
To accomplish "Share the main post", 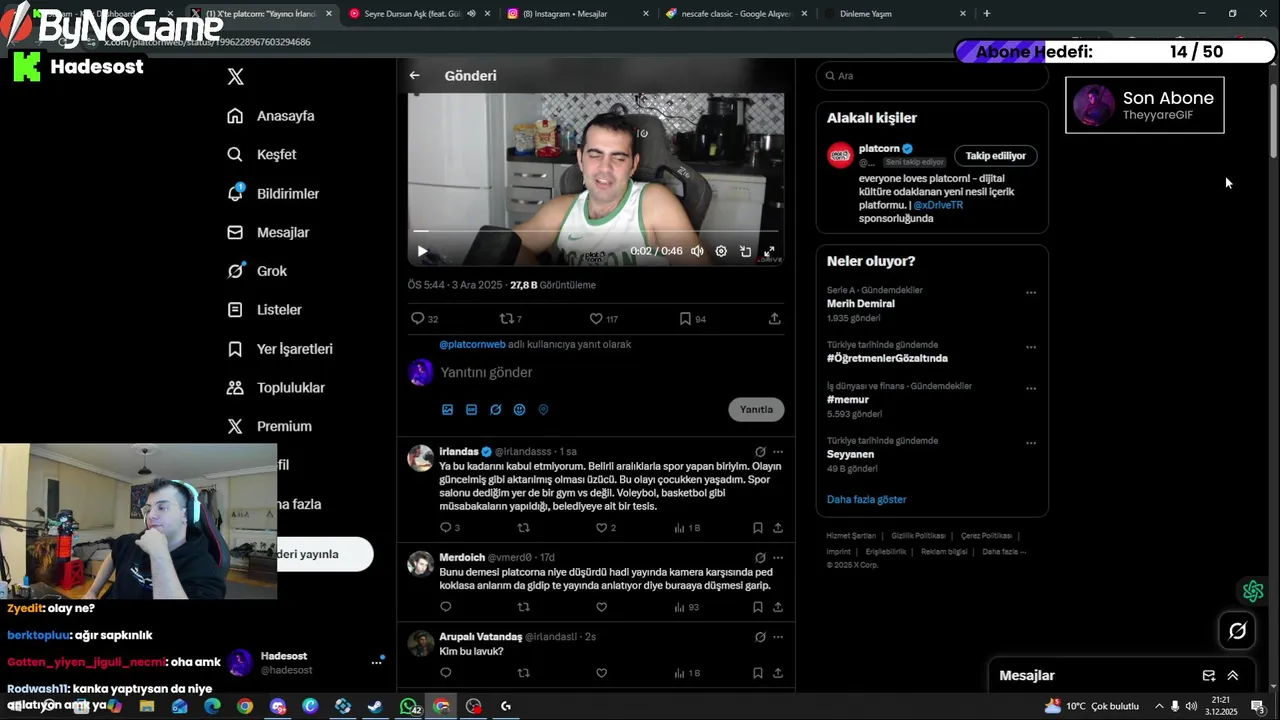I will (774, 319).
